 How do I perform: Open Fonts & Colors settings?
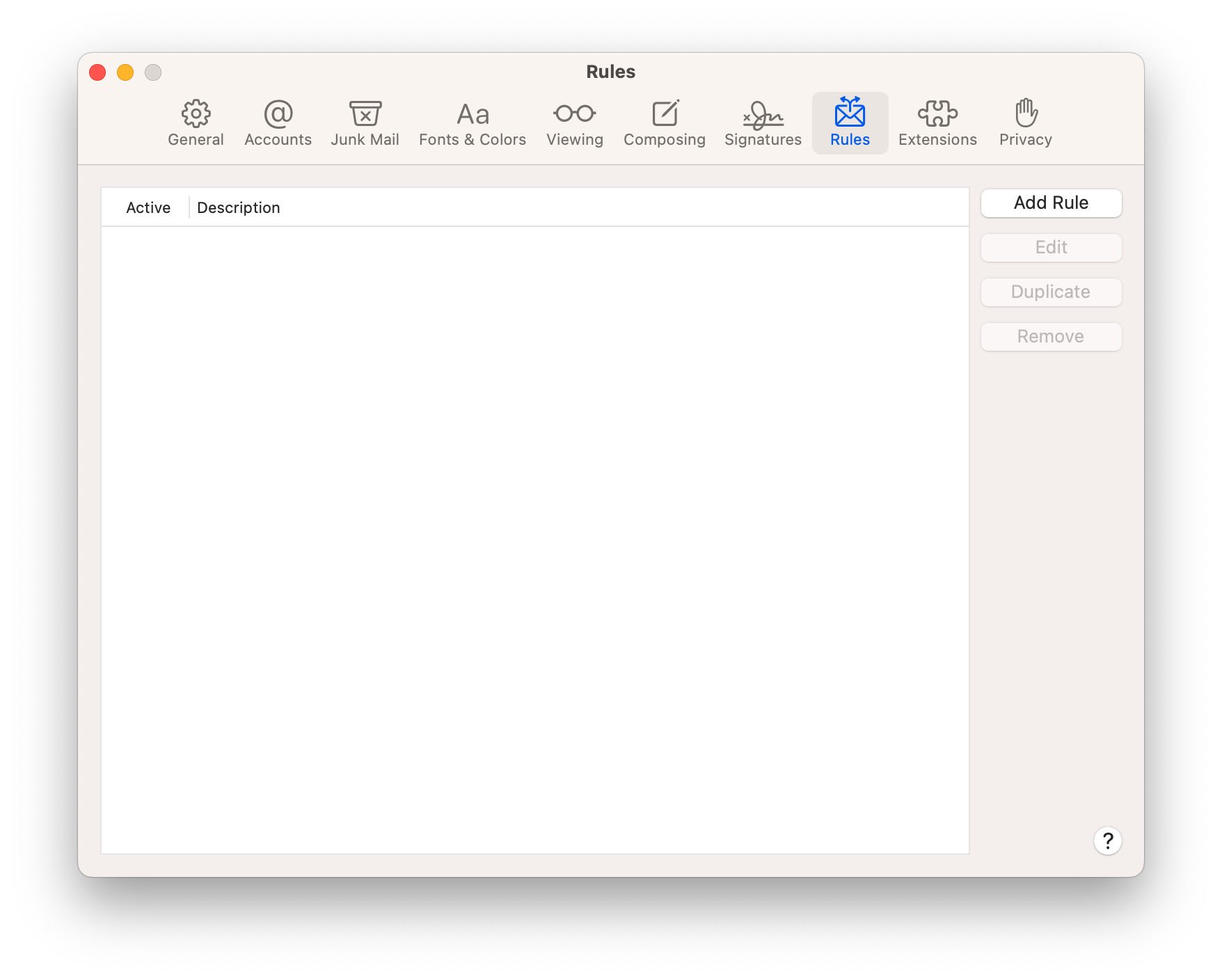click(x=473, y=122)
